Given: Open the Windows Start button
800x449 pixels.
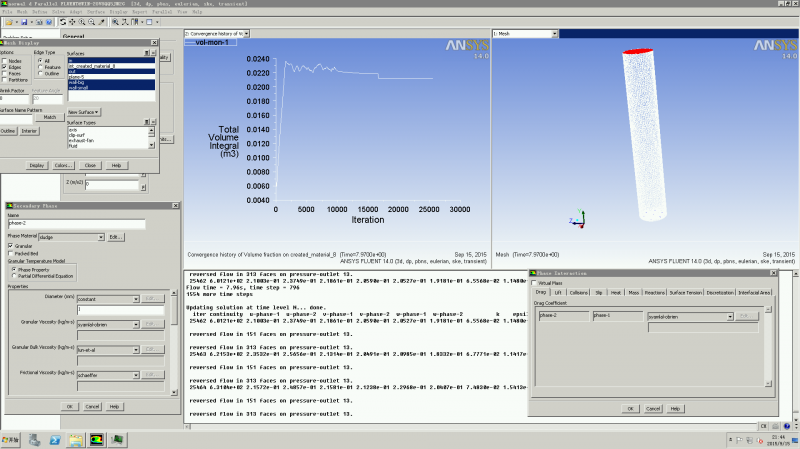Looking at the screenshot, I should click(12, 440).
